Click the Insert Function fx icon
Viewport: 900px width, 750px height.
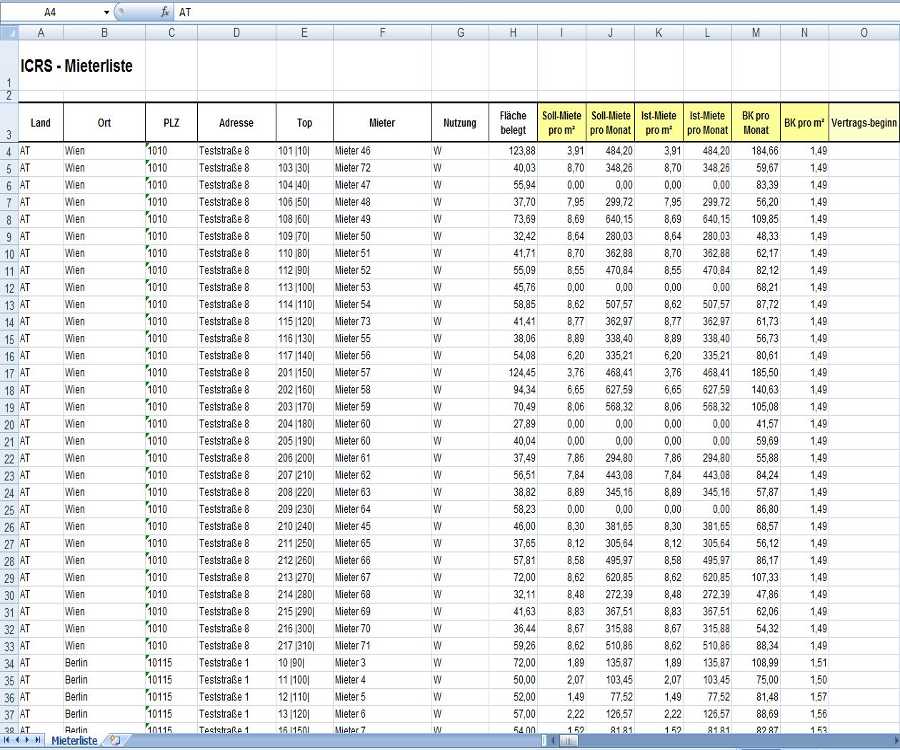(x=165, y=12)
